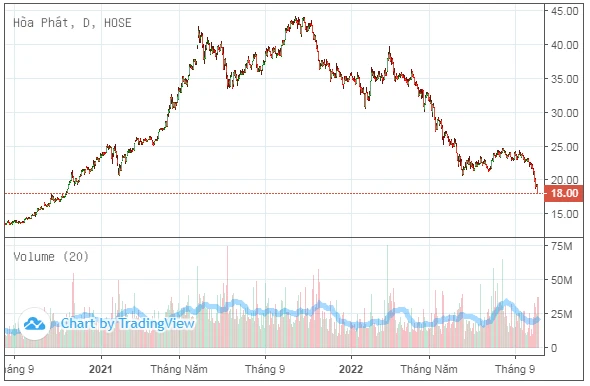Click the Tháng 9 label between 2021 and 2022
Image resolution: width=590 pixels, height=386 pixels.
tap(265, 369)
